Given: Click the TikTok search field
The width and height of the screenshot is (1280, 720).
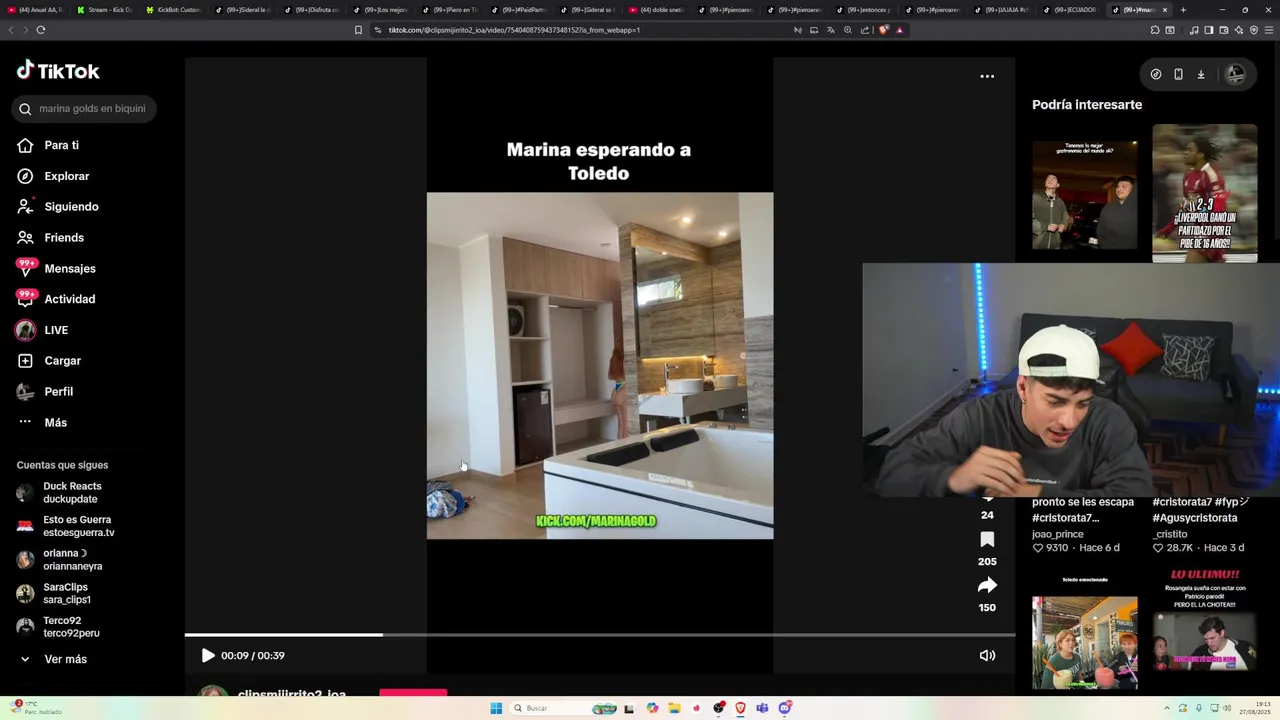Looking at the screenshot, I should coord(84,109).
